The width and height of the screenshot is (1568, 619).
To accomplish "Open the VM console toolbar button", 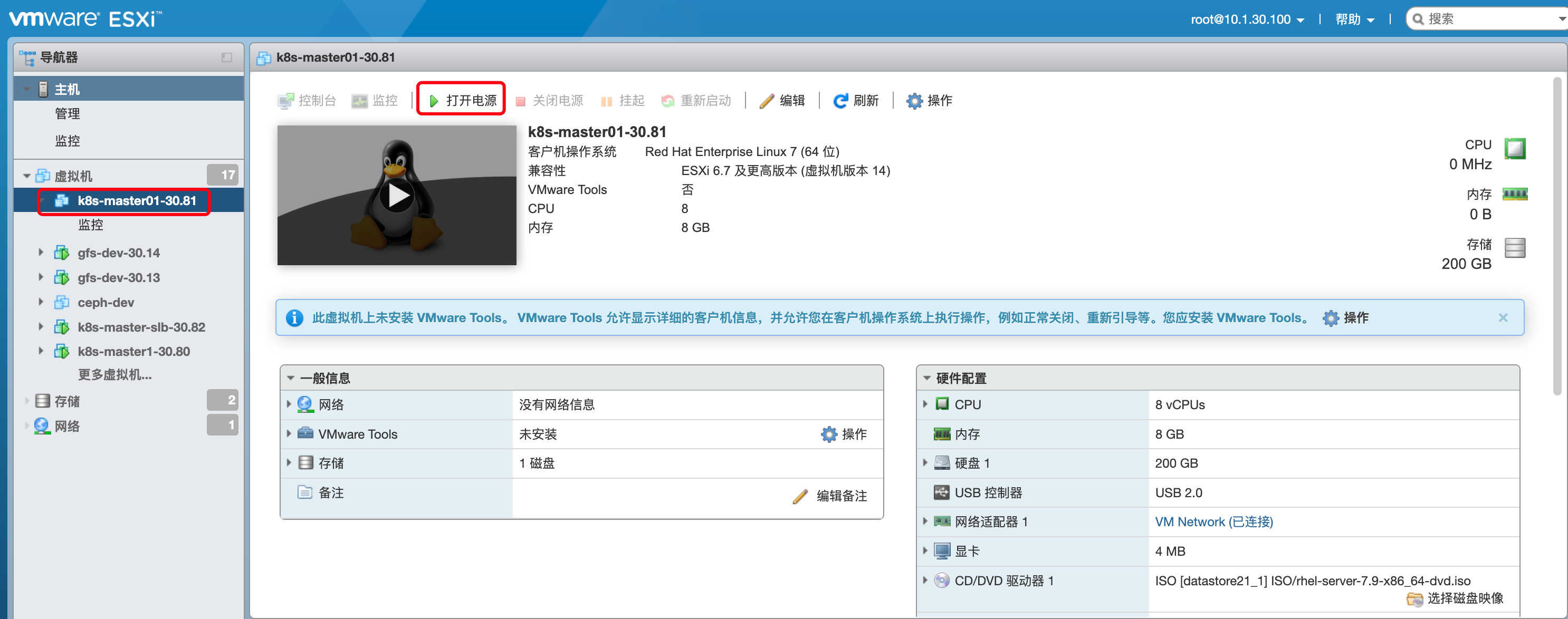I will point(307,100).
